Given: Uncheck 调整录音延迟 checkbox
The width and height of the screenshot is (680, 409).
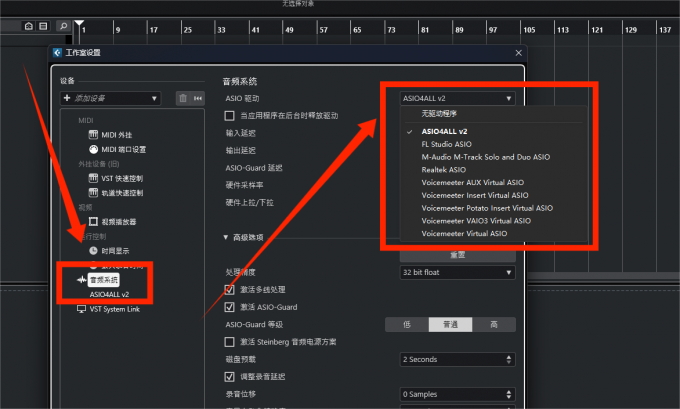Looking at the screenshot, I should click(229, 377).
